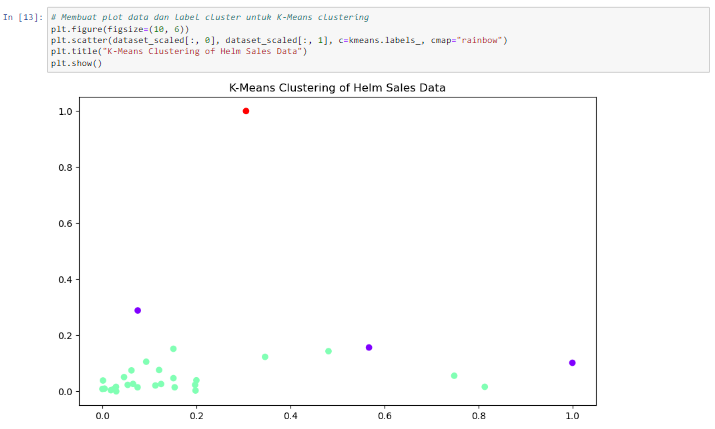The height and width of the screenshot is (429, 715).
Task: Click the y-axis tick label 0.6
Action: [x=68, y=223]
